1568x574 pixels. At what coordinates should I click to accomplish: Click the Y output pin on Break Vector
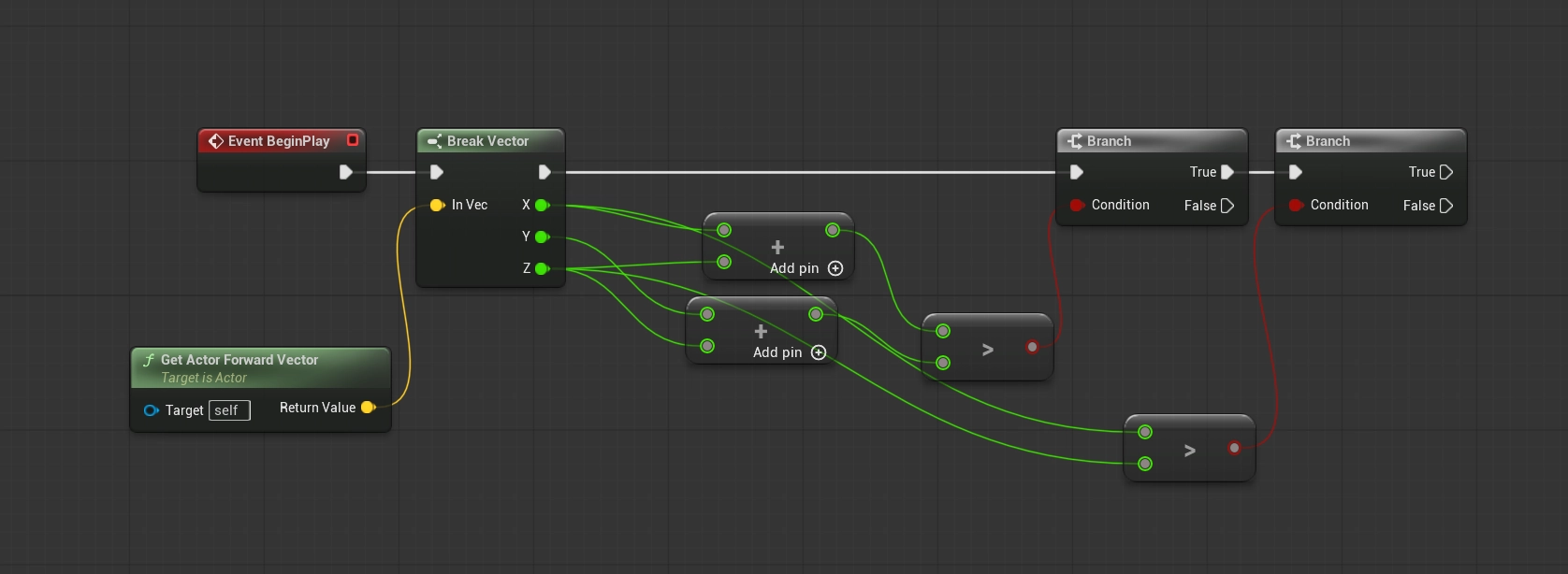(542, 237)
